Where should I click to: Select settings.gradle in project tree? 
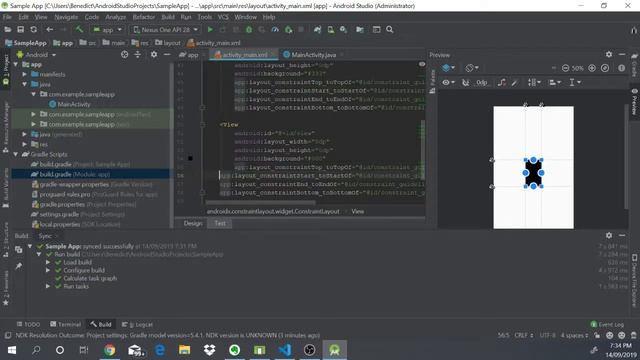[x=78, y=214]
